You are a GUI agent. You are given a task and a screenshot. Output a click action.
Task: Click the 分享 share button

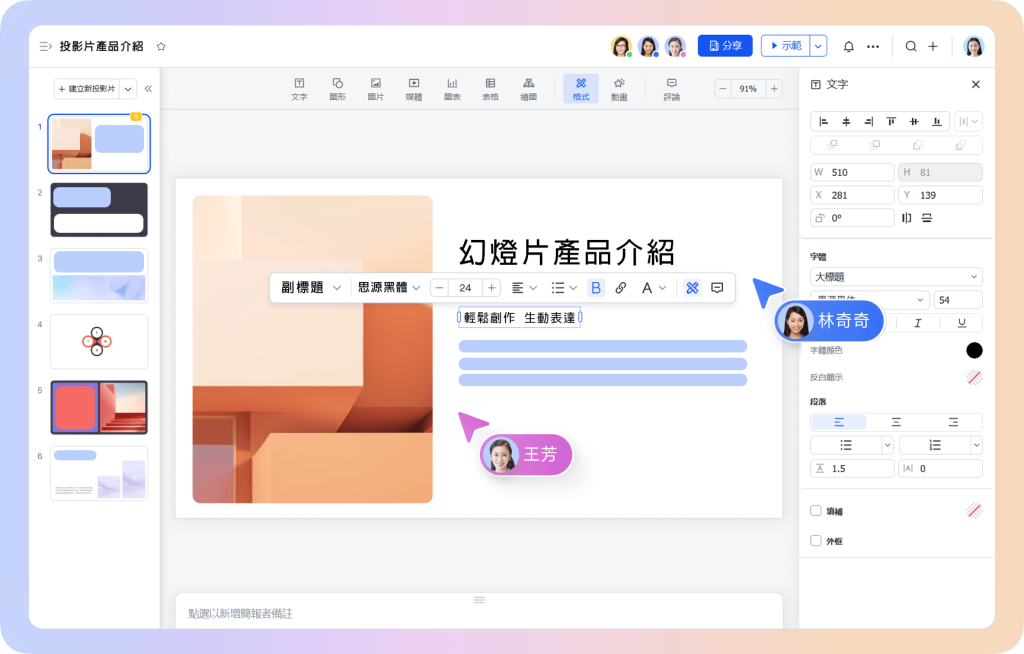(x=725, y=46)
